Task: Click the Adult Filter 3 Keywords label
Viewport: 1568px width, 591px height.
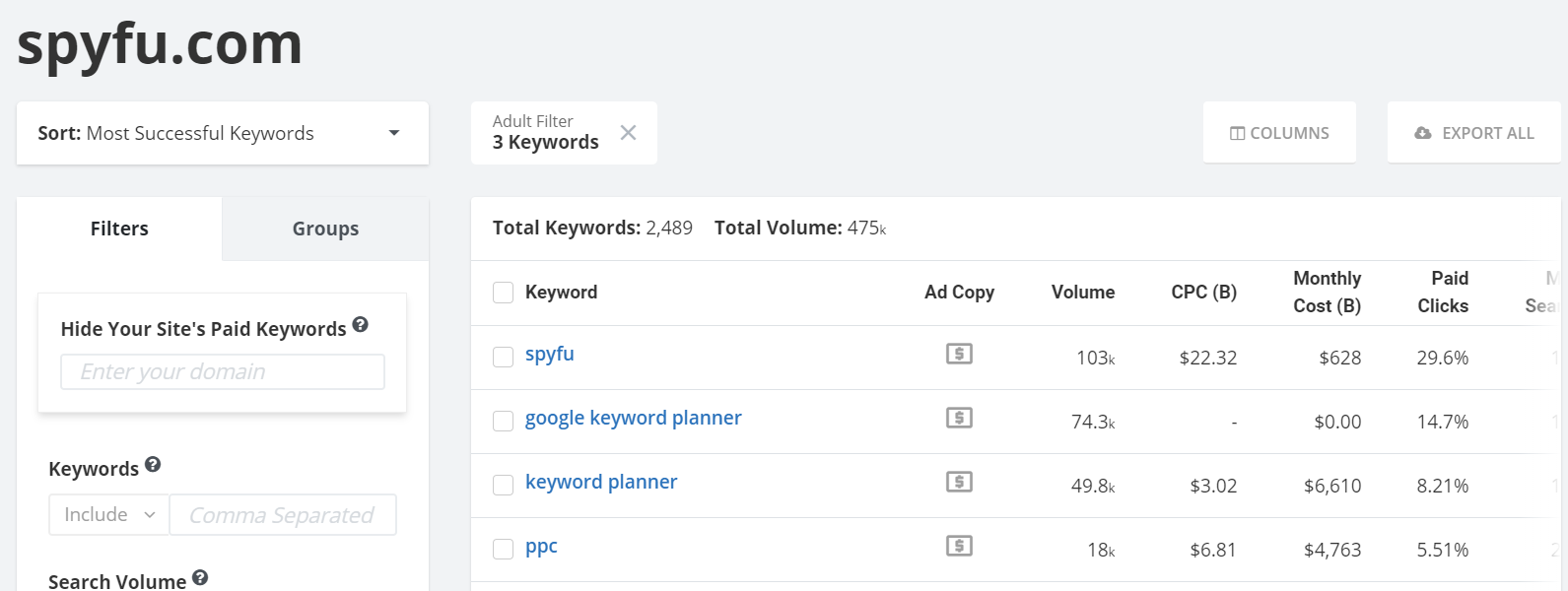Action: 545,132
